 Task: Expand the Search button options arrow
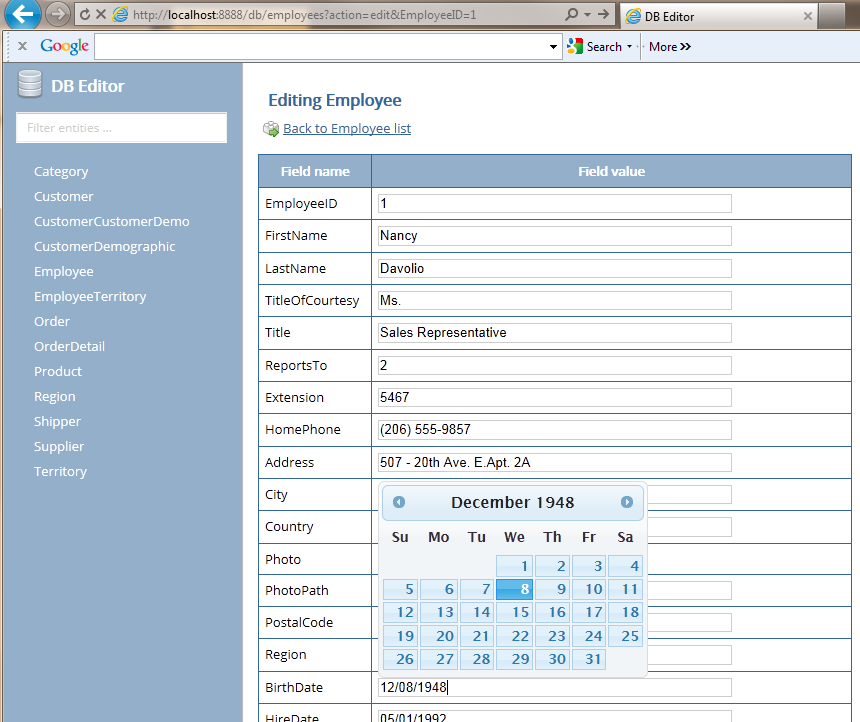click(629, 46)
